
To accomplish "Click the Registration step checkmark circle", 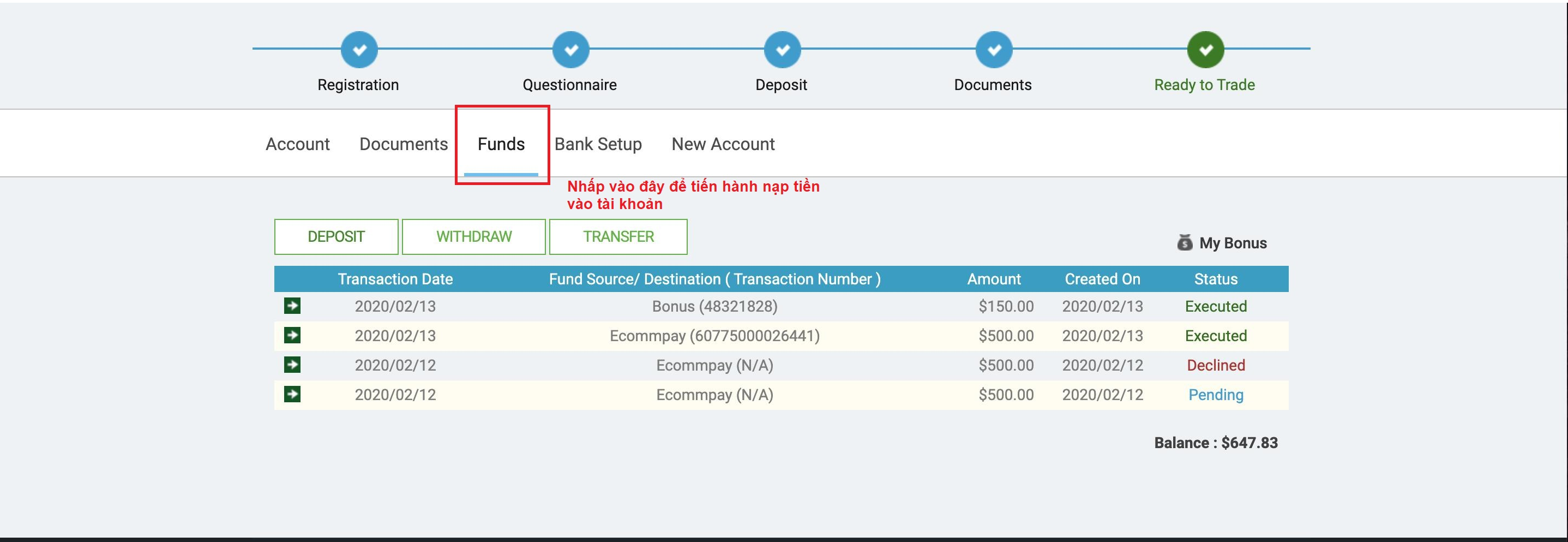I will [x=359, y=49].
